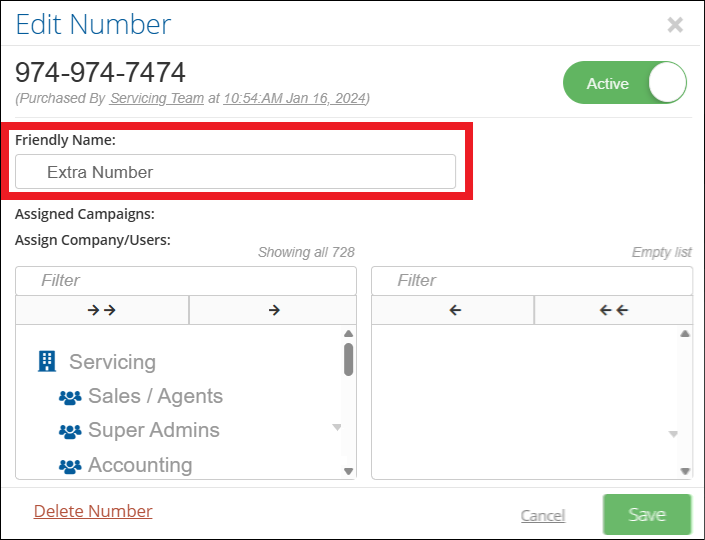Select the Super Admins group

point(154,430)
